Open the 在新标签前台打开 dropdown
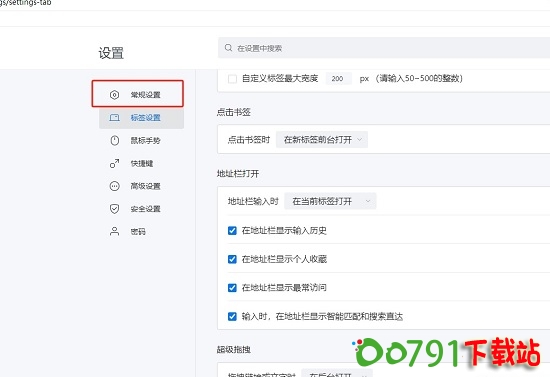The height and width of the screenshot is (377, 550). coord(322,140)
